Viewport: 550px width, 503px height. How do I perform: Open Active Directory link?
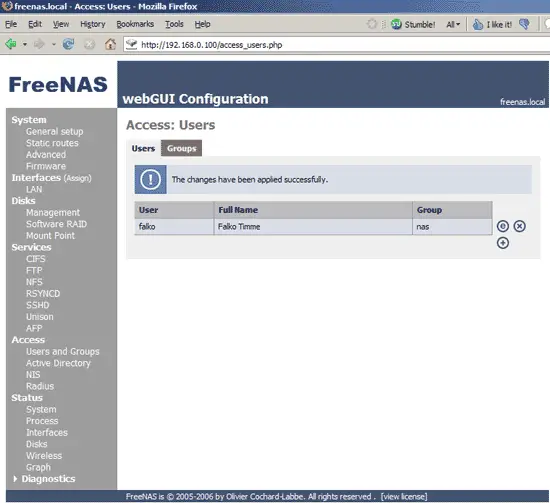click(58, 363)
